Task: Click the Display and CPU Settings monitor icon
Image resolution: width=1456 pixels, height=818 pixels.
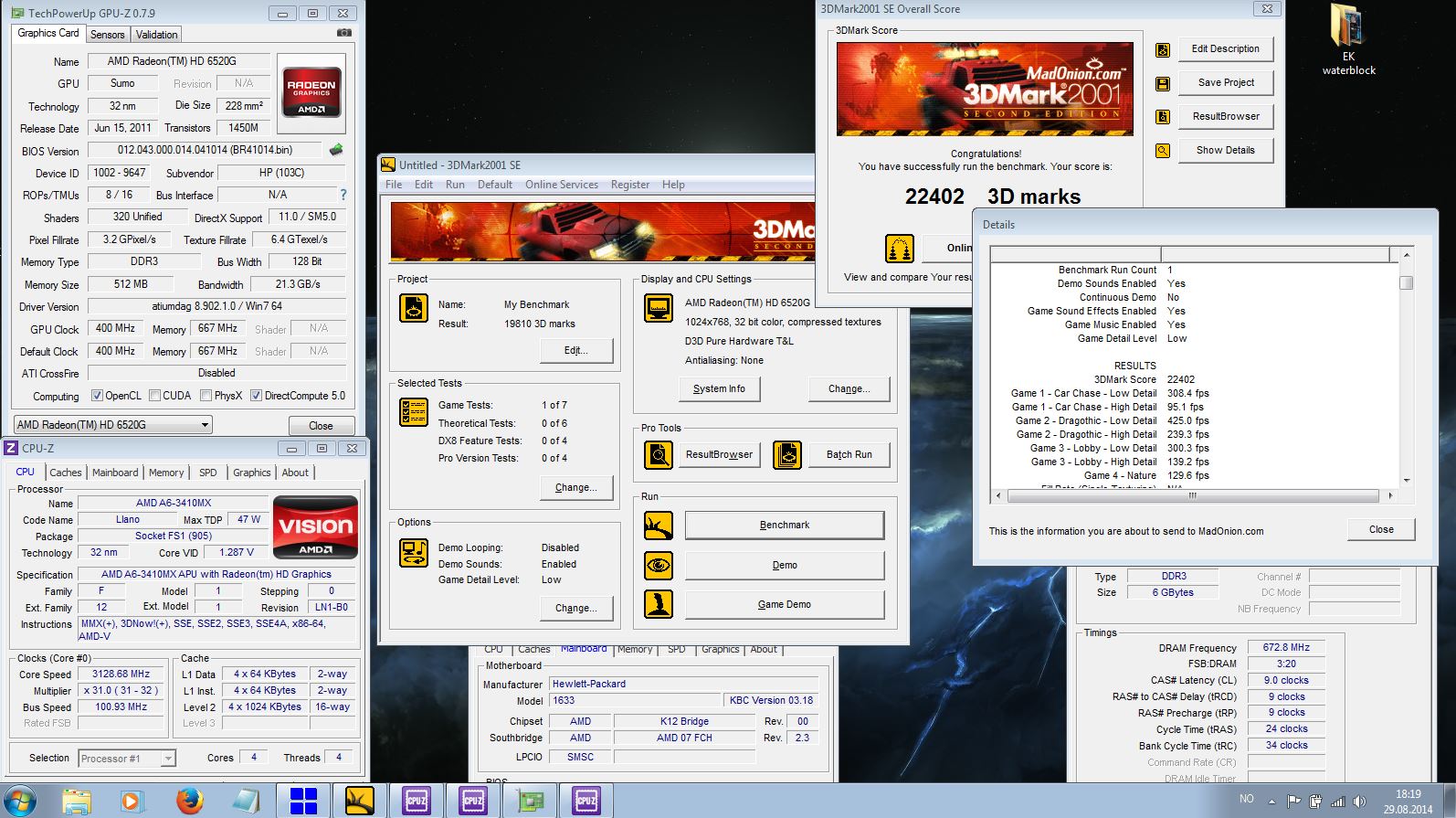Action: tap(658, 308)
